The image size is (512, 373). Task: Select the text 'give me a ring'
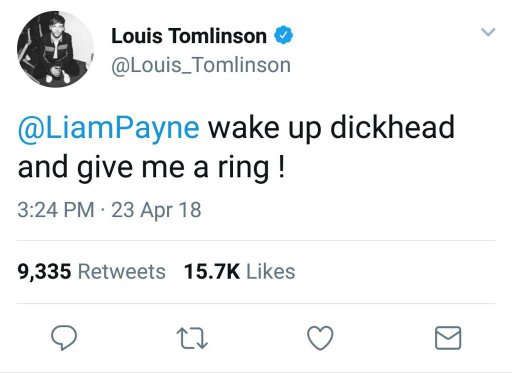[x=173, y=168]
